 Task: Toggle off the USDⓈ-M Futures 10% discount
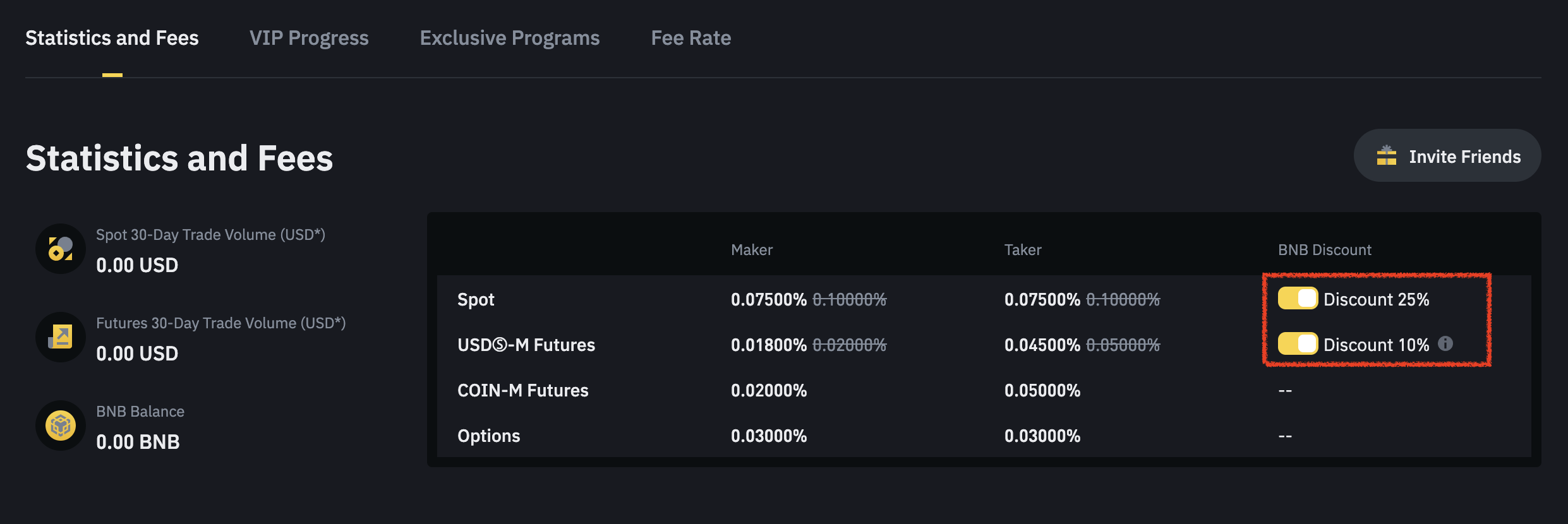[1298, 343]
